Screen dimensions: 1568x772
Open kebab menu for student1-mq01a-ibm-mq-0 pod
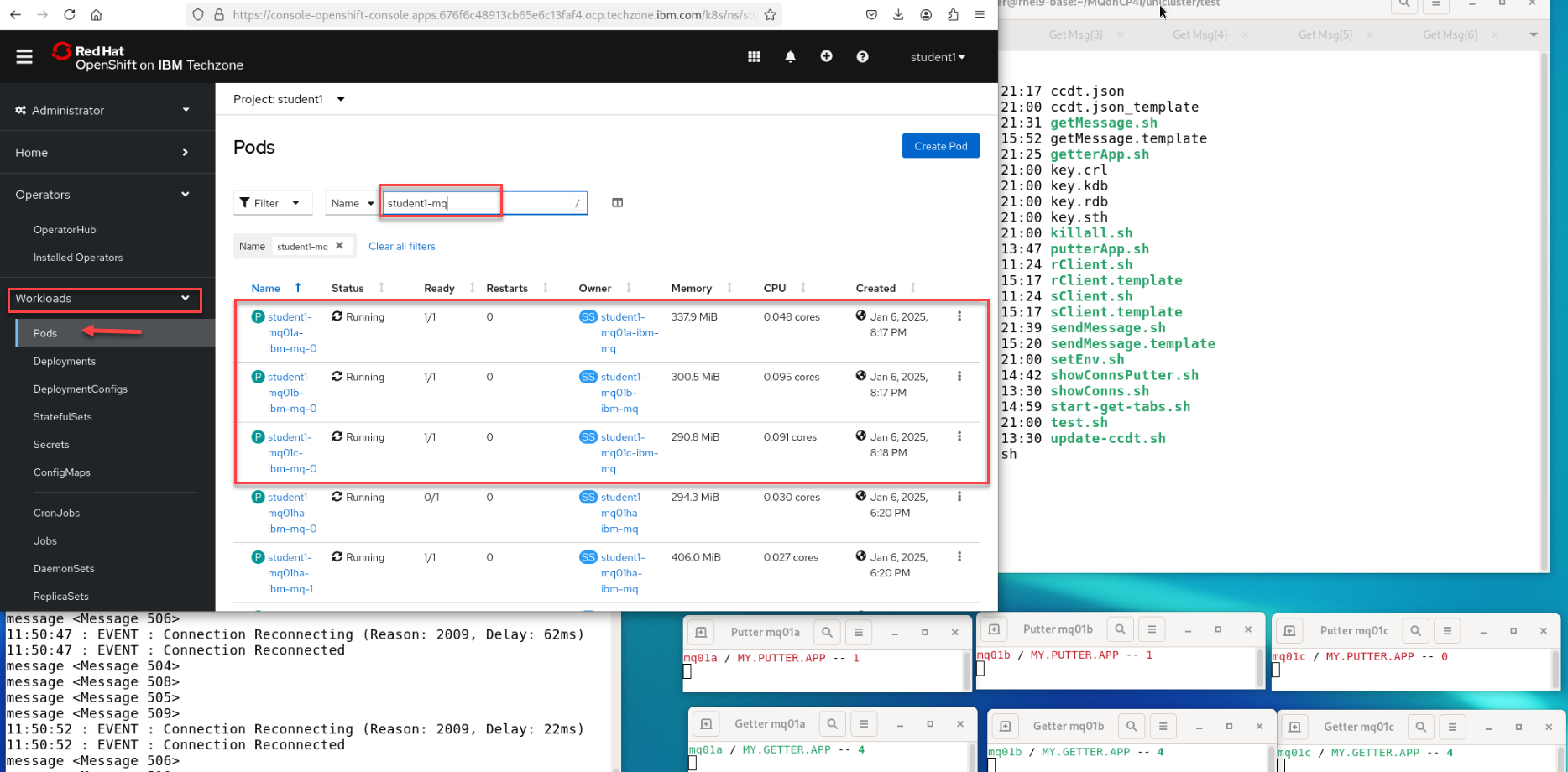(x=959, y=317)
